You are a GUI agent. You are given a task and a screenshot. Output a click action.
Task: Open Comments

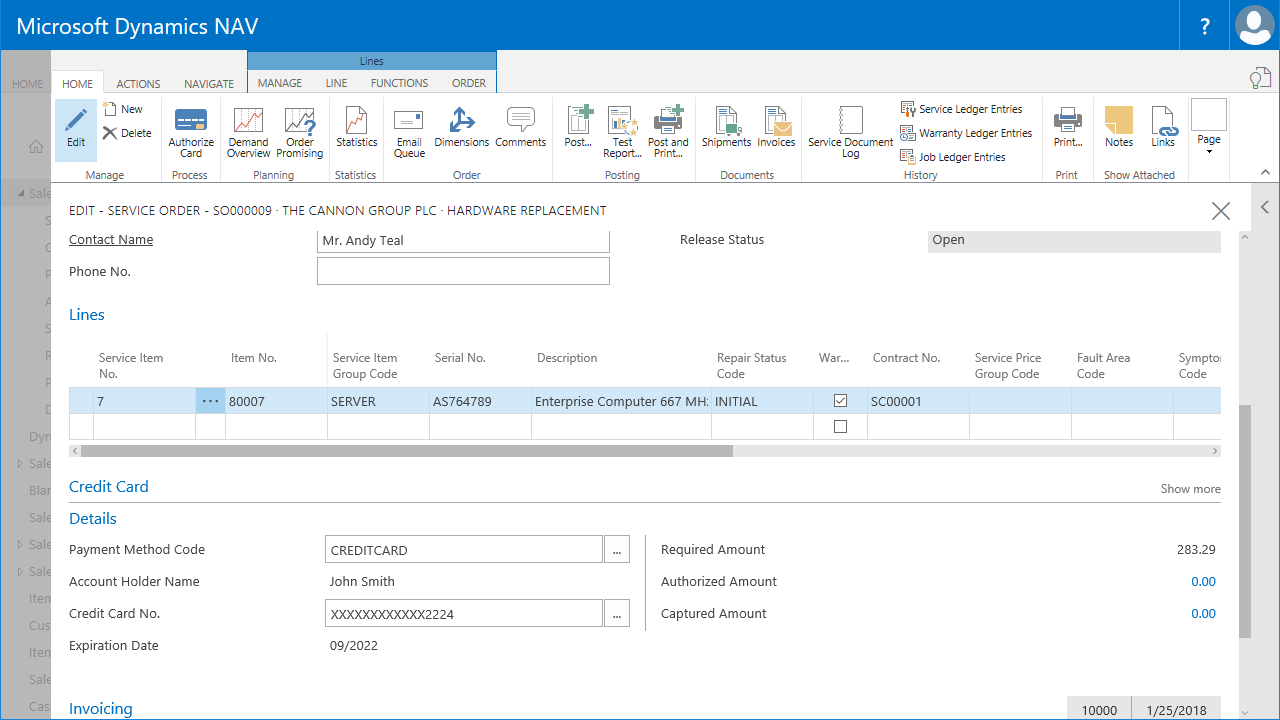(x=521, y=128)
